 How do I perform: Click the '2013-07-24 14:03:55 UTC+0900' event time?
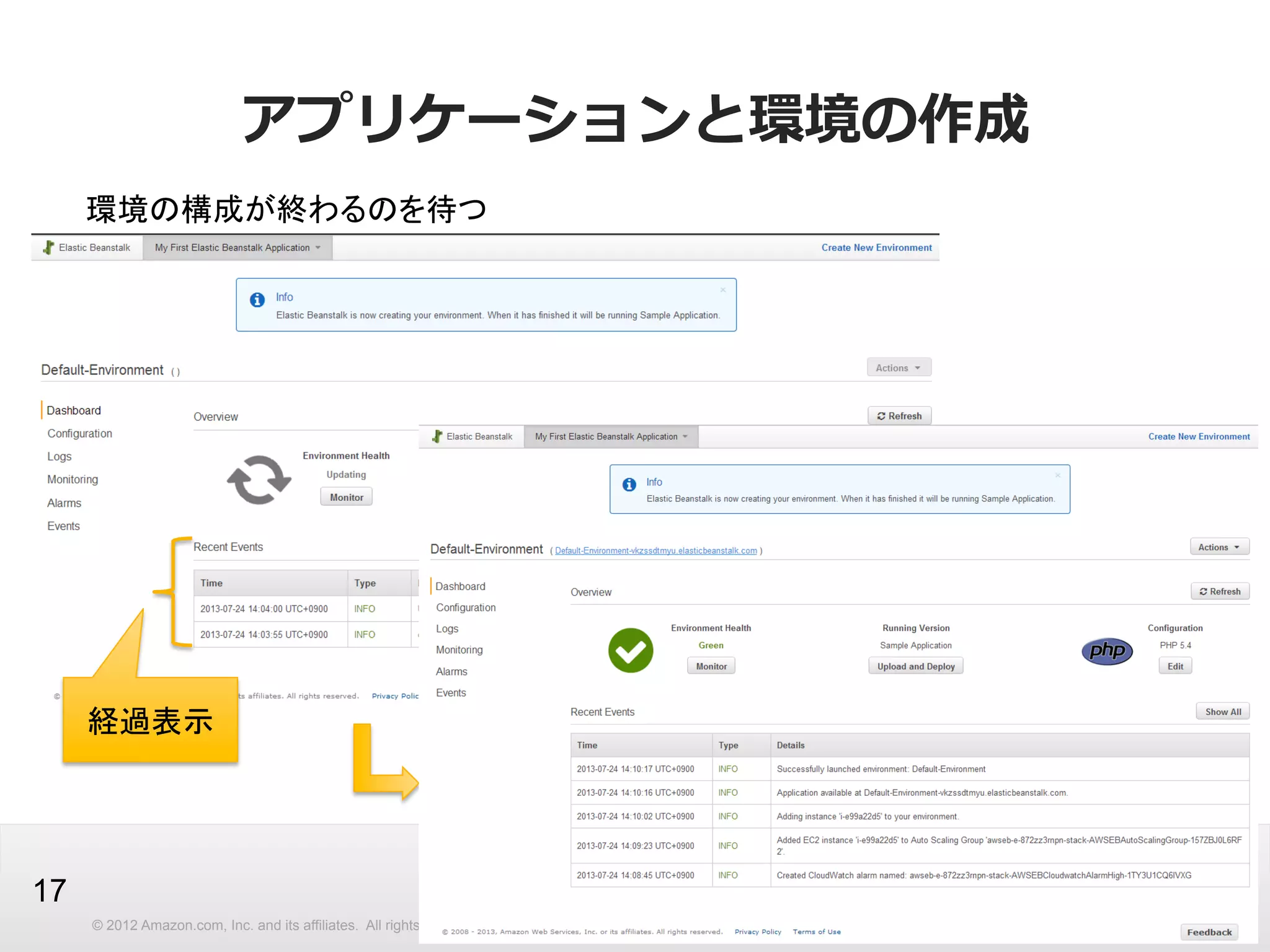(x=264, y=635)
